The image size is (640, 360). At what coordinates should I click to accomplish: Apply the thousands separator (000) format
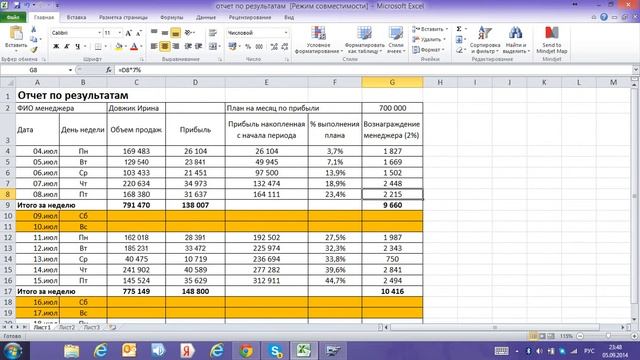tap(259, 47)
